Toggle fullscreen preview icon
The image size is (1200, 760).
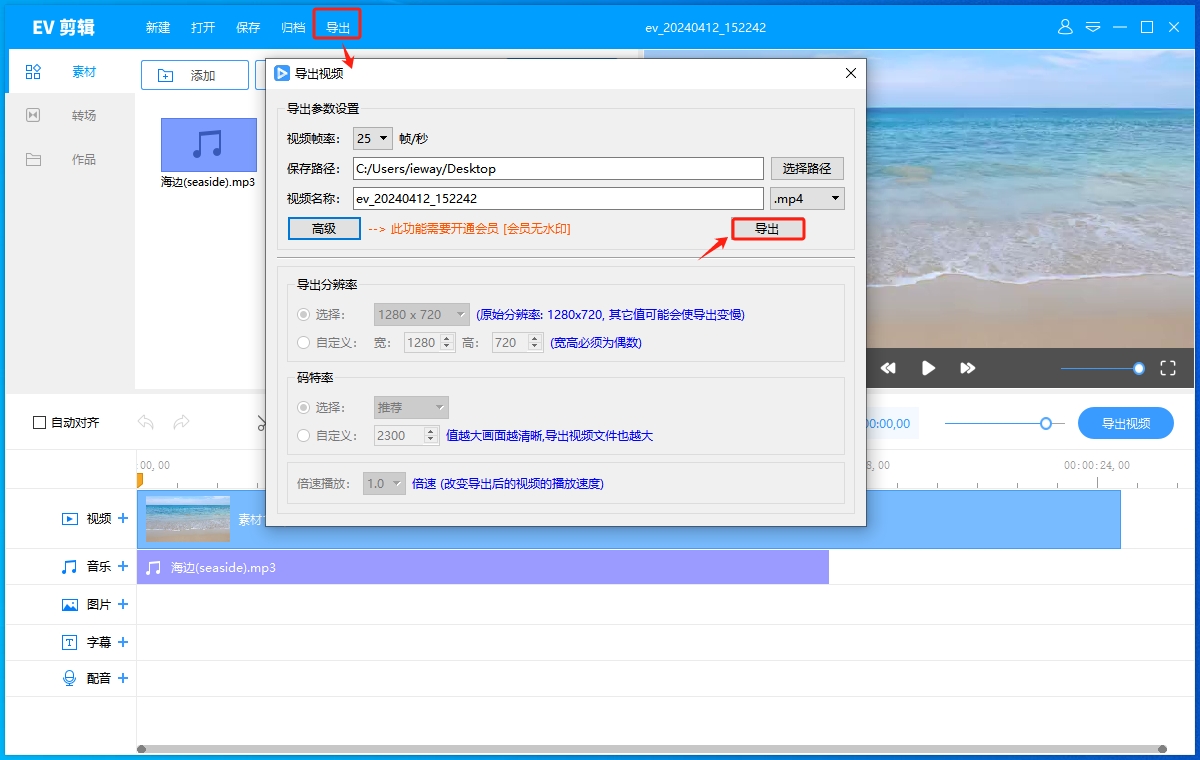[1167, 368]
